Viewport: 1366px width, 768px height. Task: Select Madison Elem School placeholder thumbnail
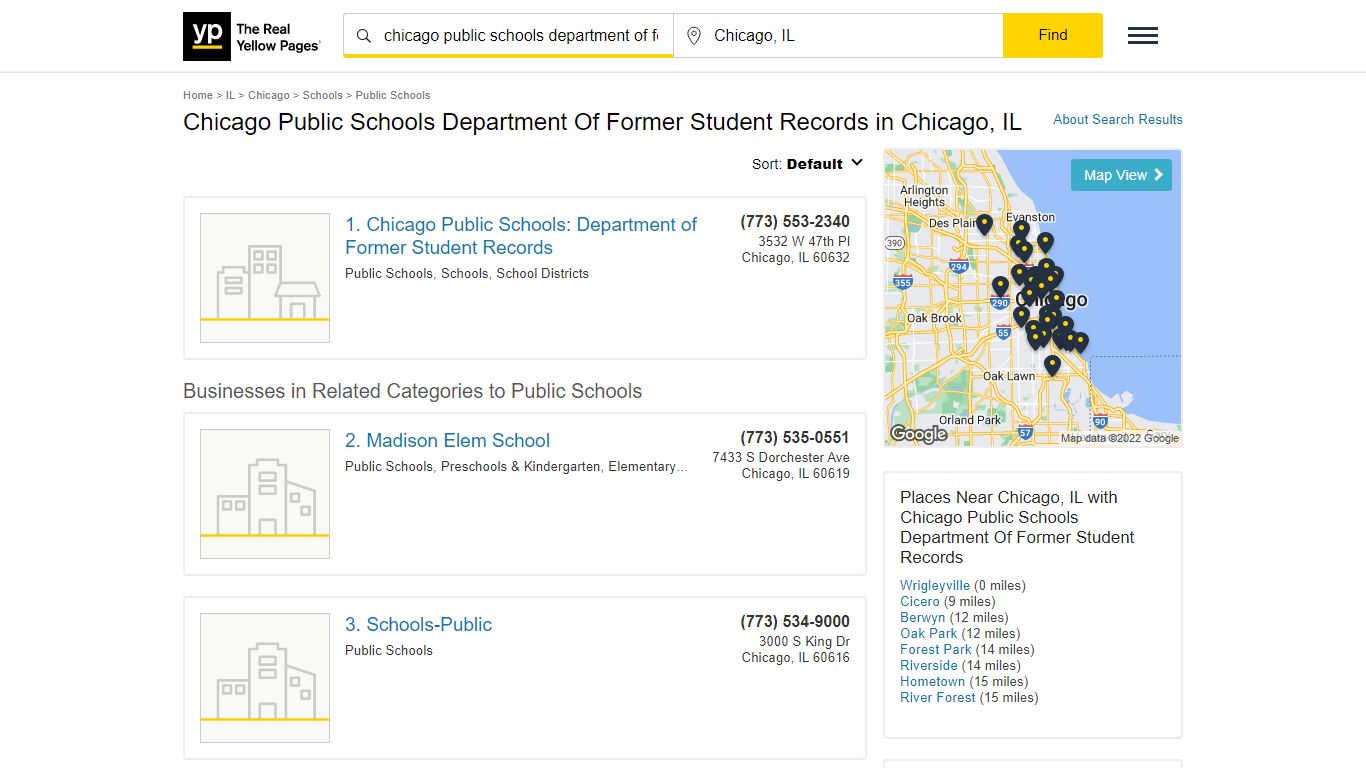265,494
